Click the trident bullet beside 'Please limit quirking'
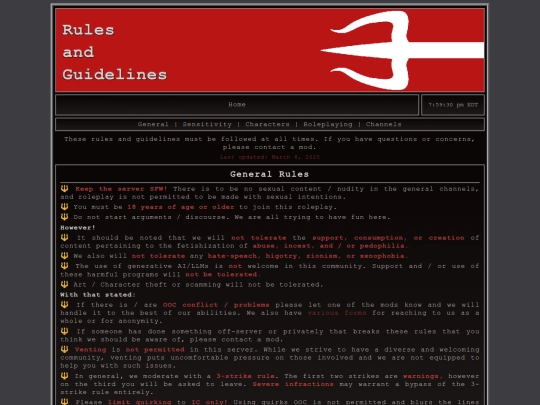 tap(64, 402)
